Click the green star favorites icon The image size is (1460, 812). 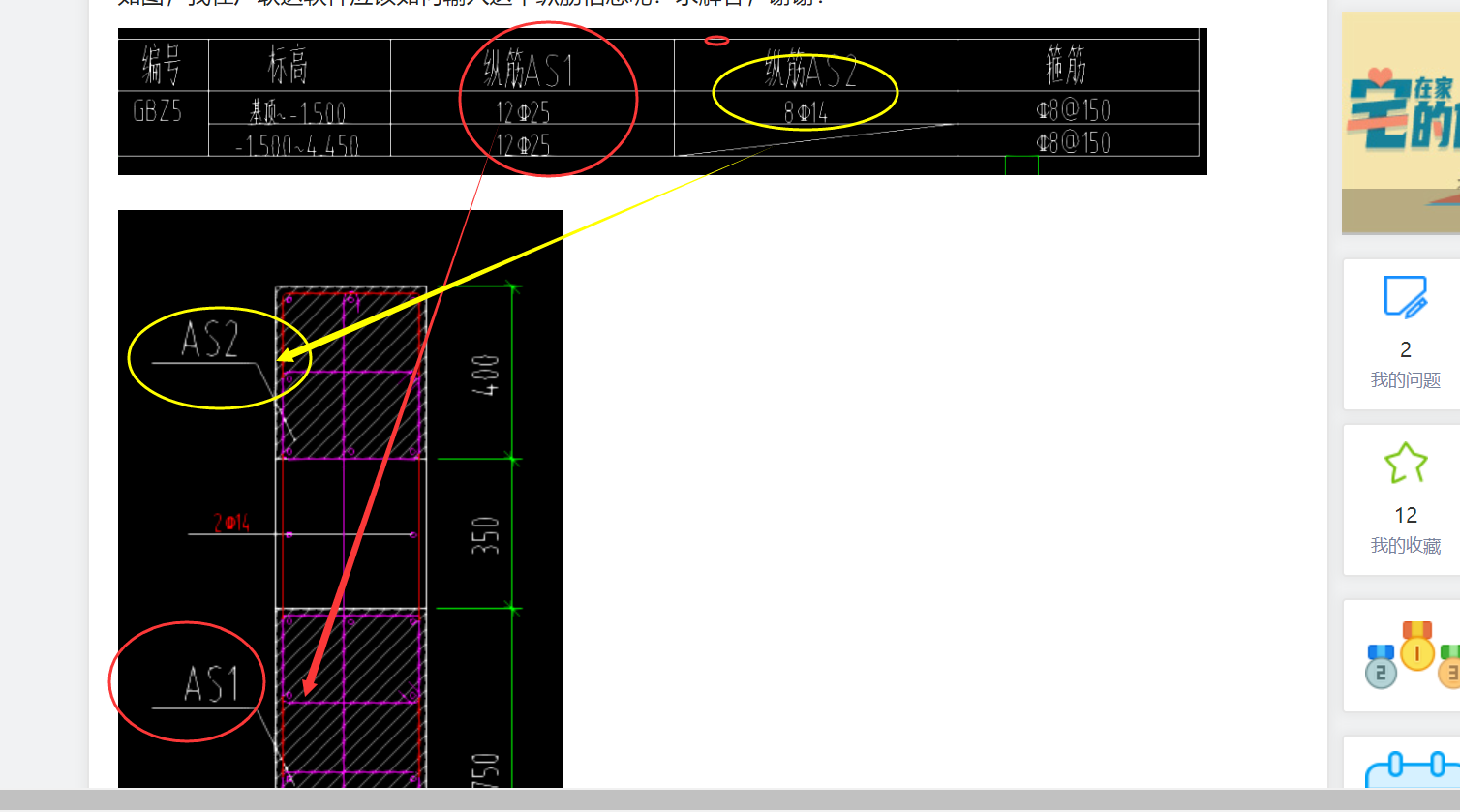[1406, 463]
